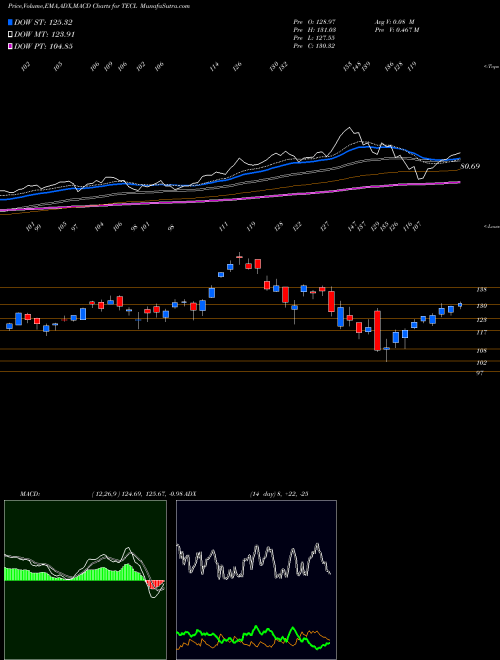
Task: Click the 108 price level label
Action: click(481, 351)
